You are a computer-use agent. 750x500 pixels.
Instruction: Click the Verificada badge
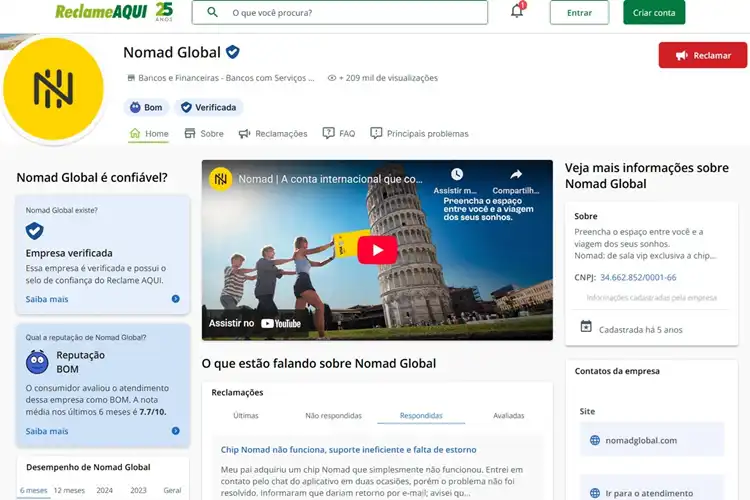point(209,107)
